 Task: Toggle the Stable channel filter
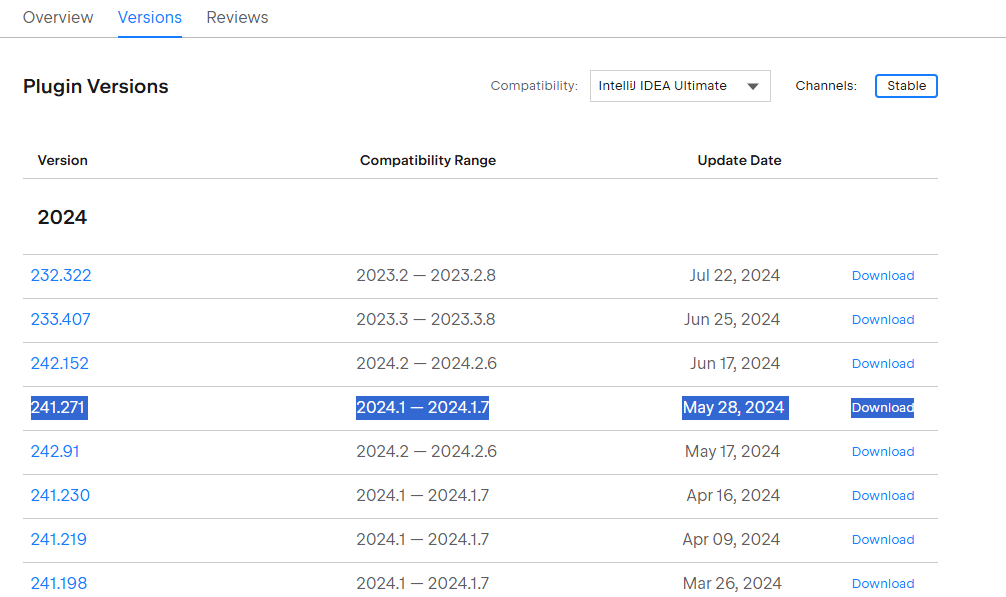(x=906, y=86)
